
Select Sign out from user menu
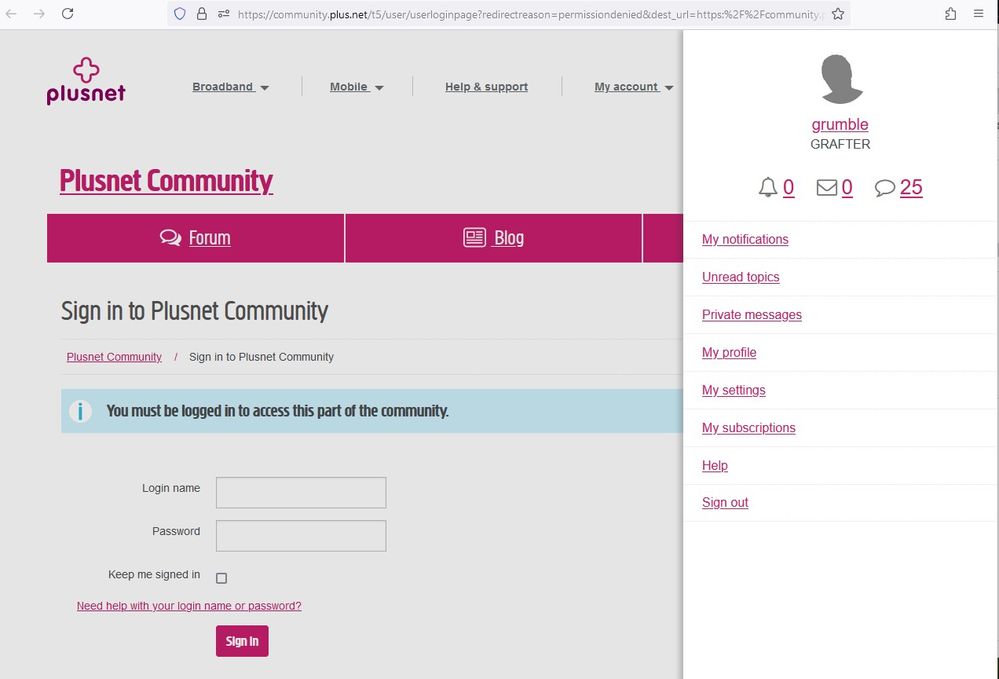click(725, 503)
